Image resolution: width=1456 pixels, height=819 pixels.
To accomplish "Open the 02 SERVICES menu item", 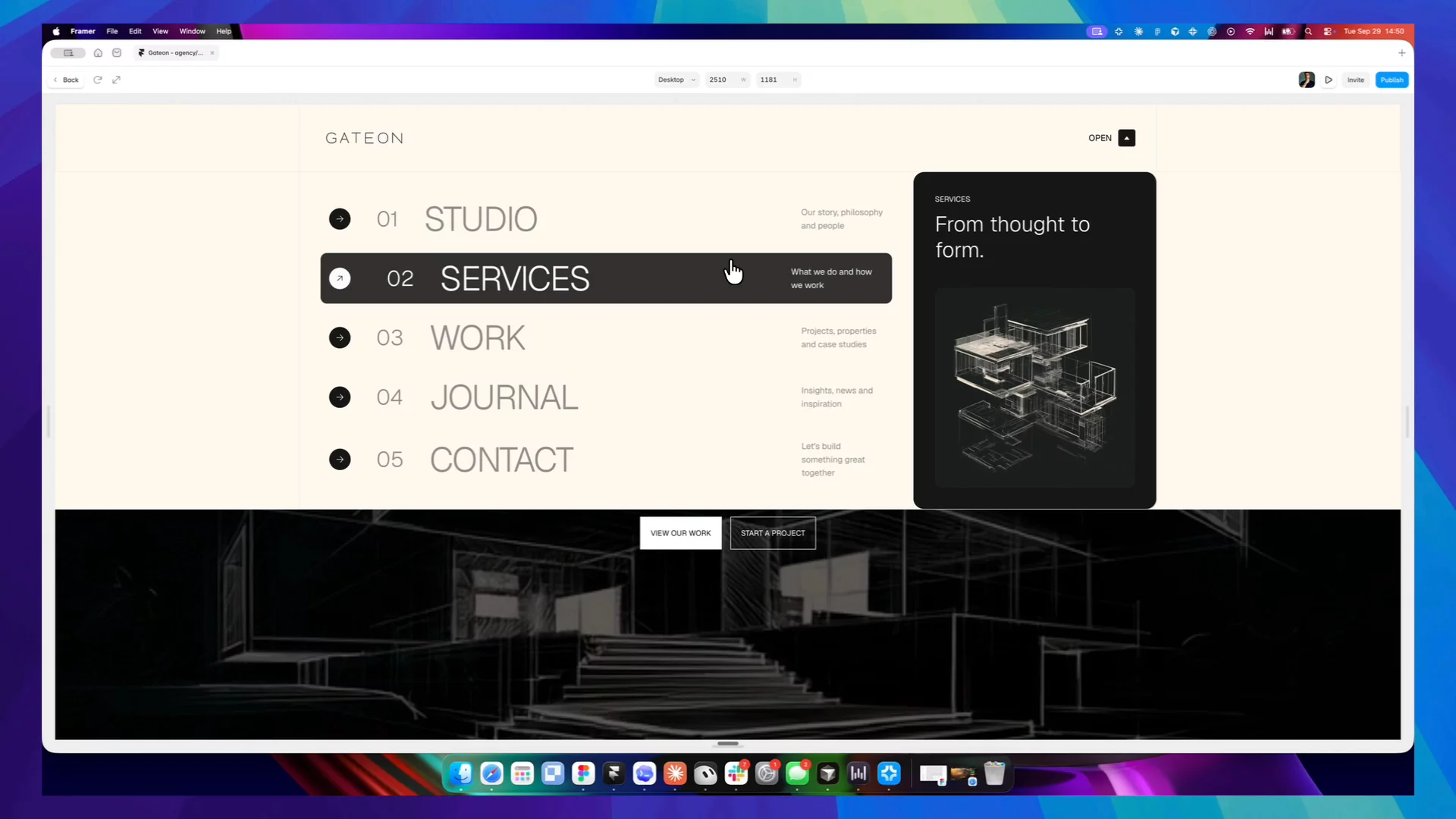I will (x=606, y=278).
